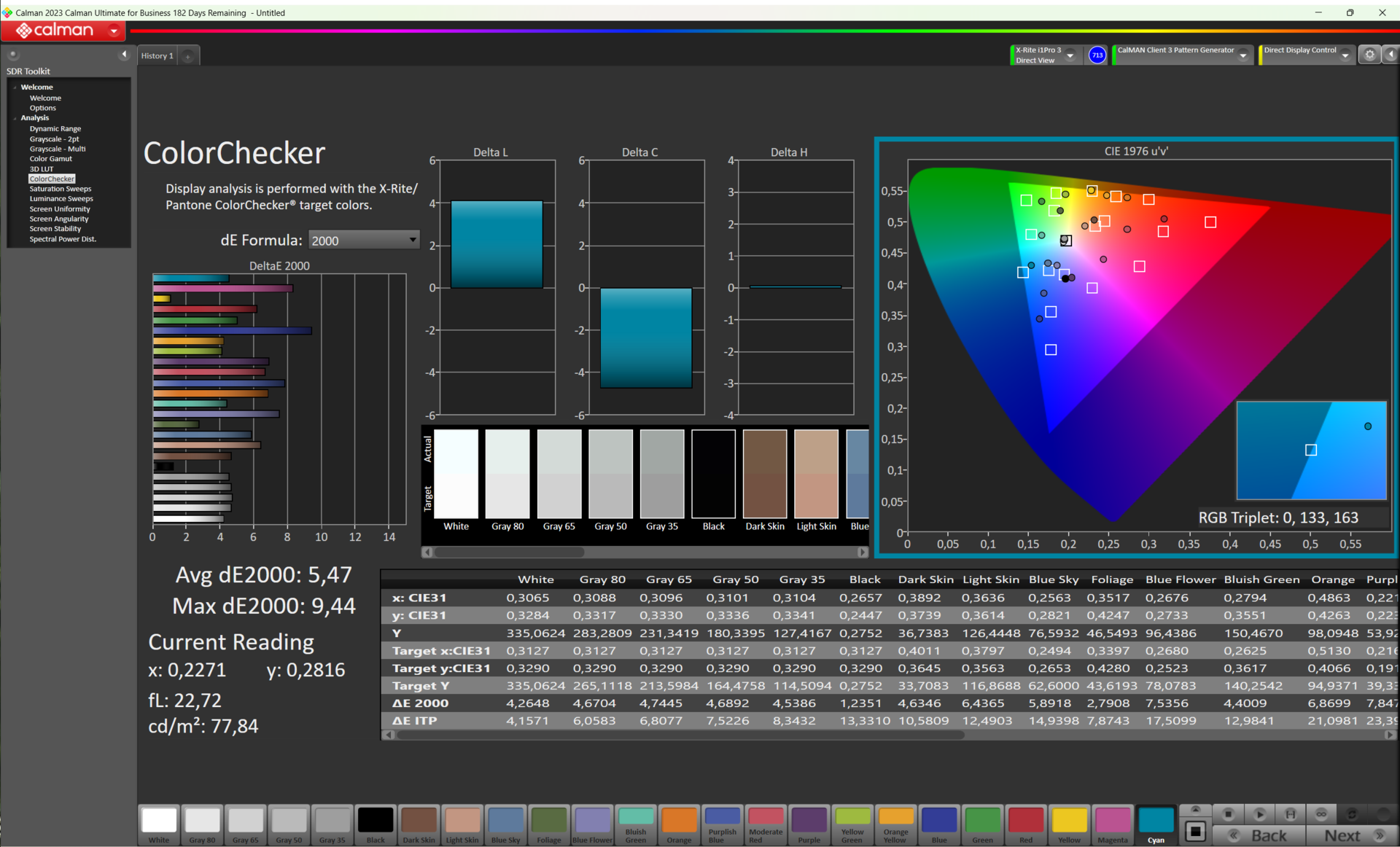Open the settings gear icon
The width and height of the screenshot is (1400, 847).
tap(1369, 55)
